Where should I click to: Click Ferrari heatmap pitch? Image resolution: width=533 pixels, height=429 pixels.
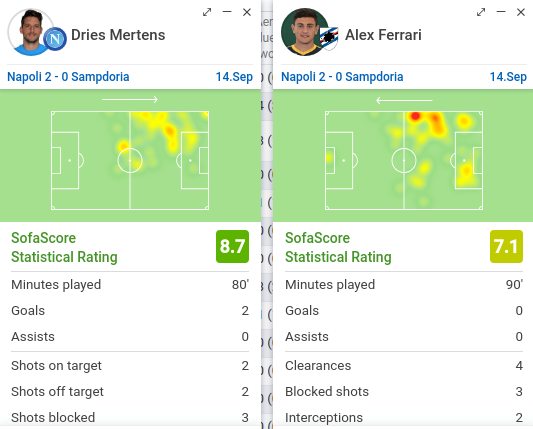tap(404, 160)
